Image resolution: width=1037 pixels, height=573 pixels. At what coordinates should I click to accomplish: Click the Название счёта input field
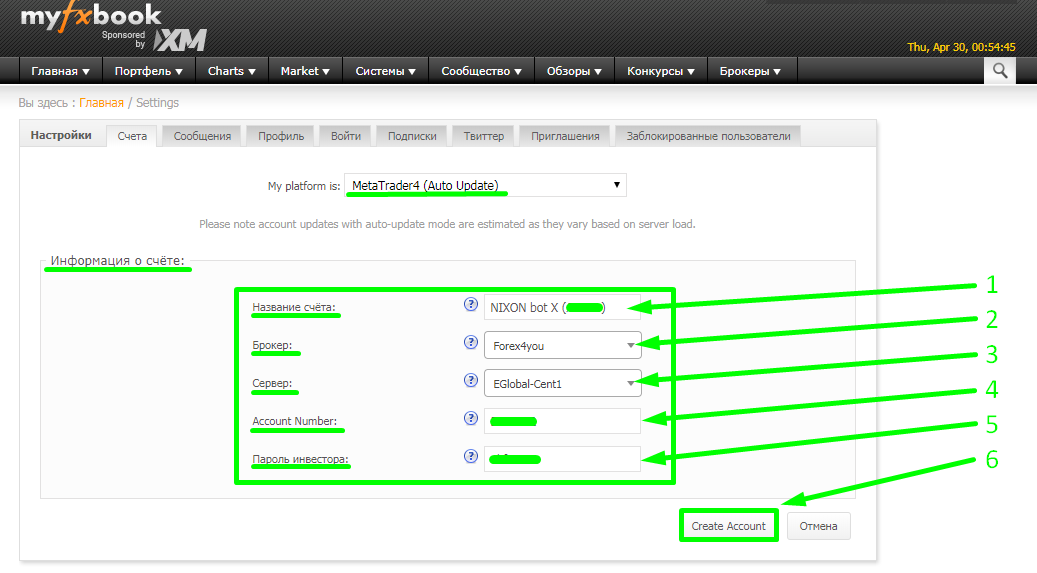click(x=562, y=308)
